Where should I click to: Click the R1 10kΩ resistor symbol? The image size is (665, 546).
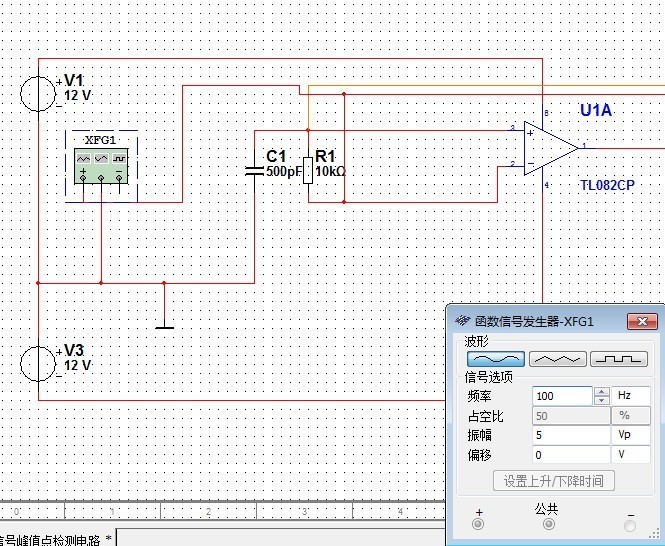[x=308, y=168]
